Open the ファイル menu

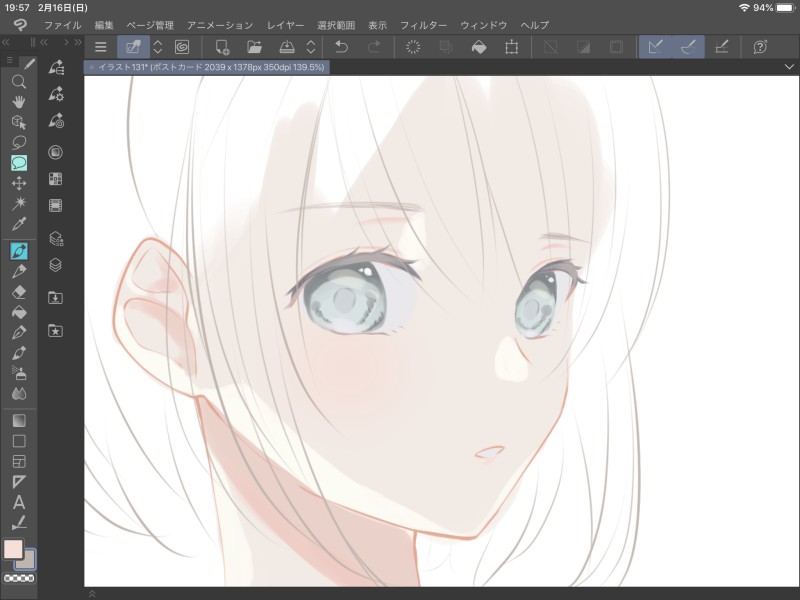tap(62, 25)
